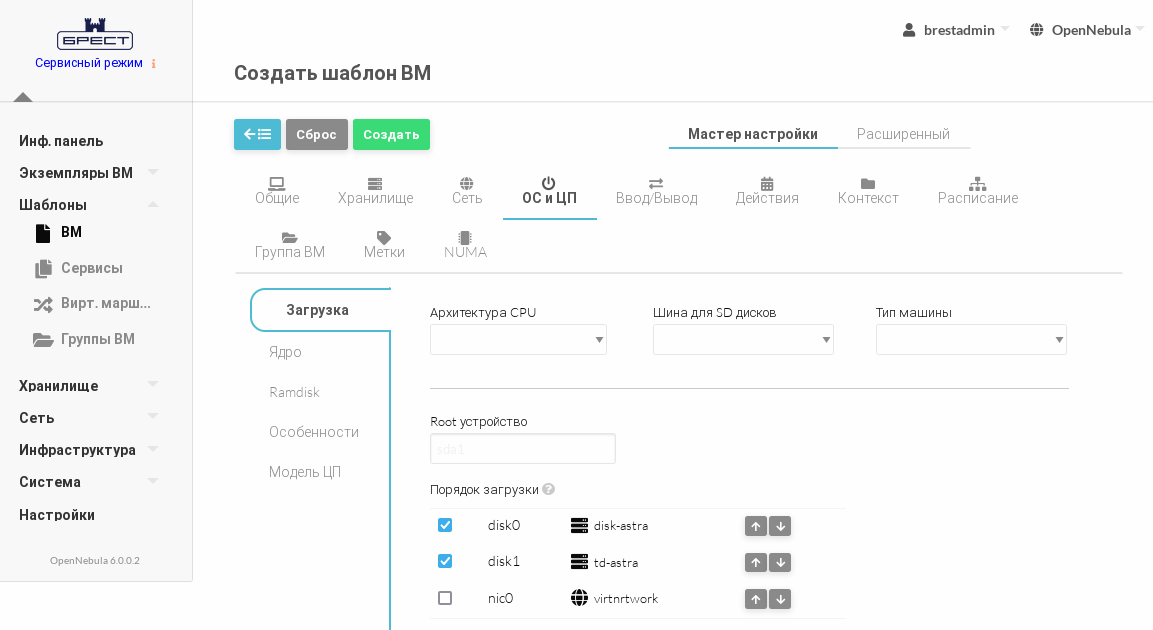
Task: Click the boot order help icon
Action: tap(548, 490)
